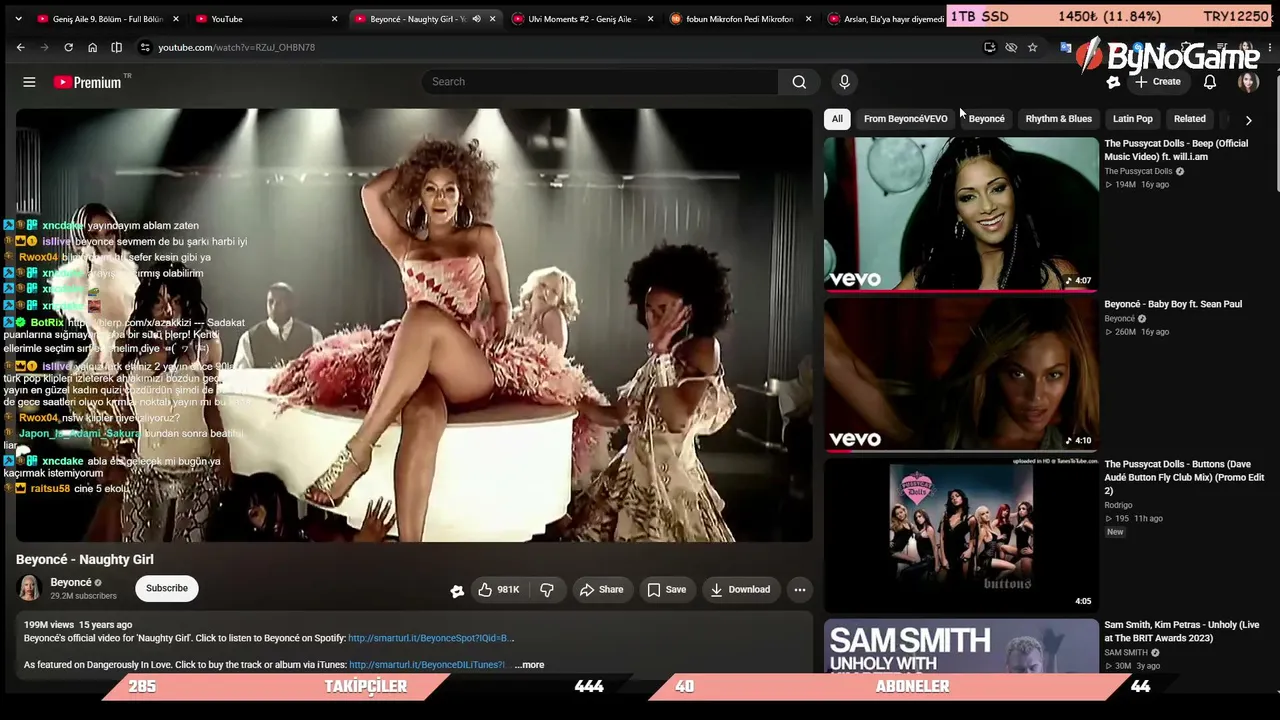The image size is (1280, 720).
Task: Start voice search with the microphone
Action: pyautogui.click(x=844, y=82)
